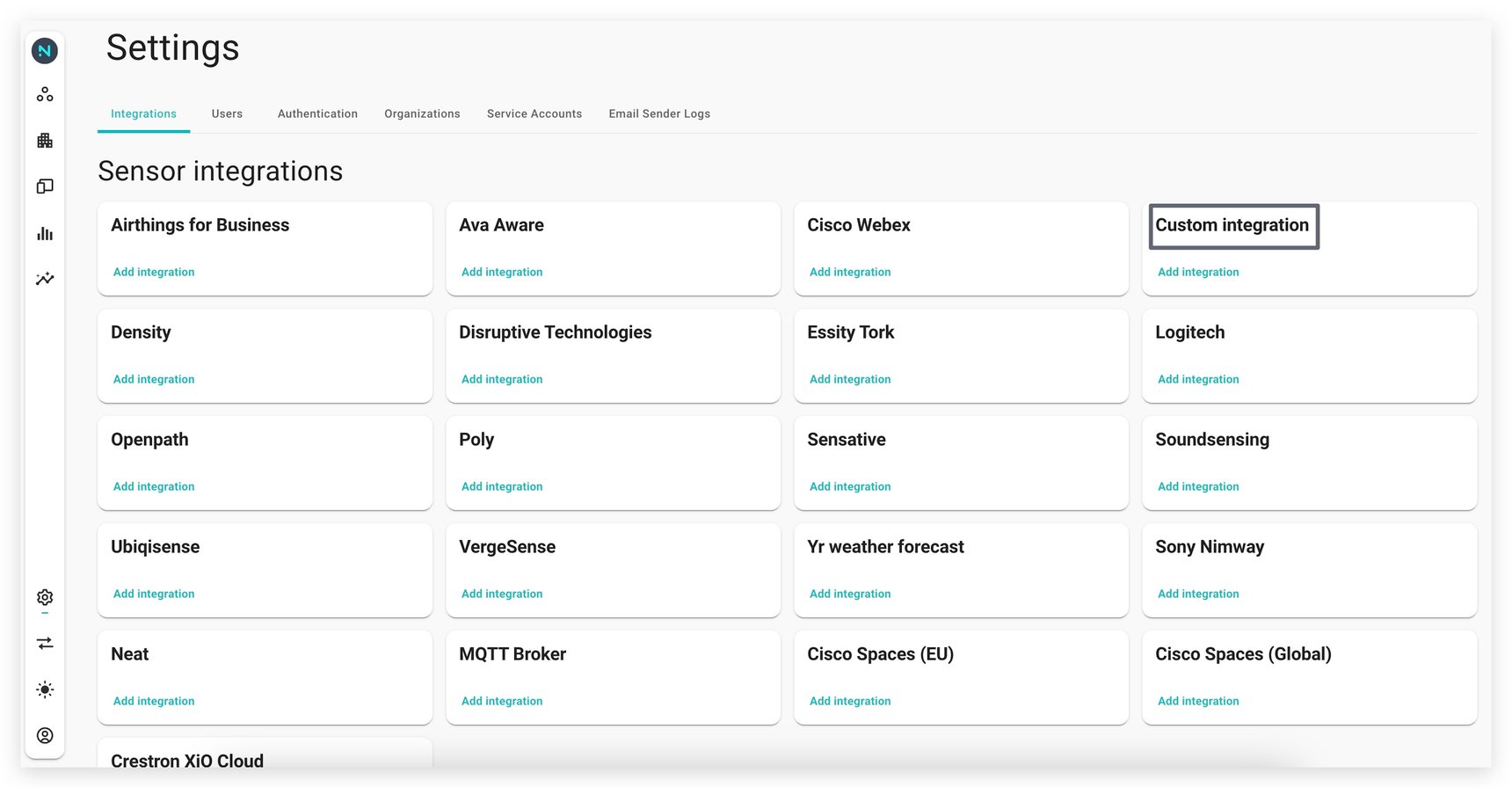Screen dimensions: 1512x788
Task: Open the floor plans sidebar icon
Action: point(45,186)
